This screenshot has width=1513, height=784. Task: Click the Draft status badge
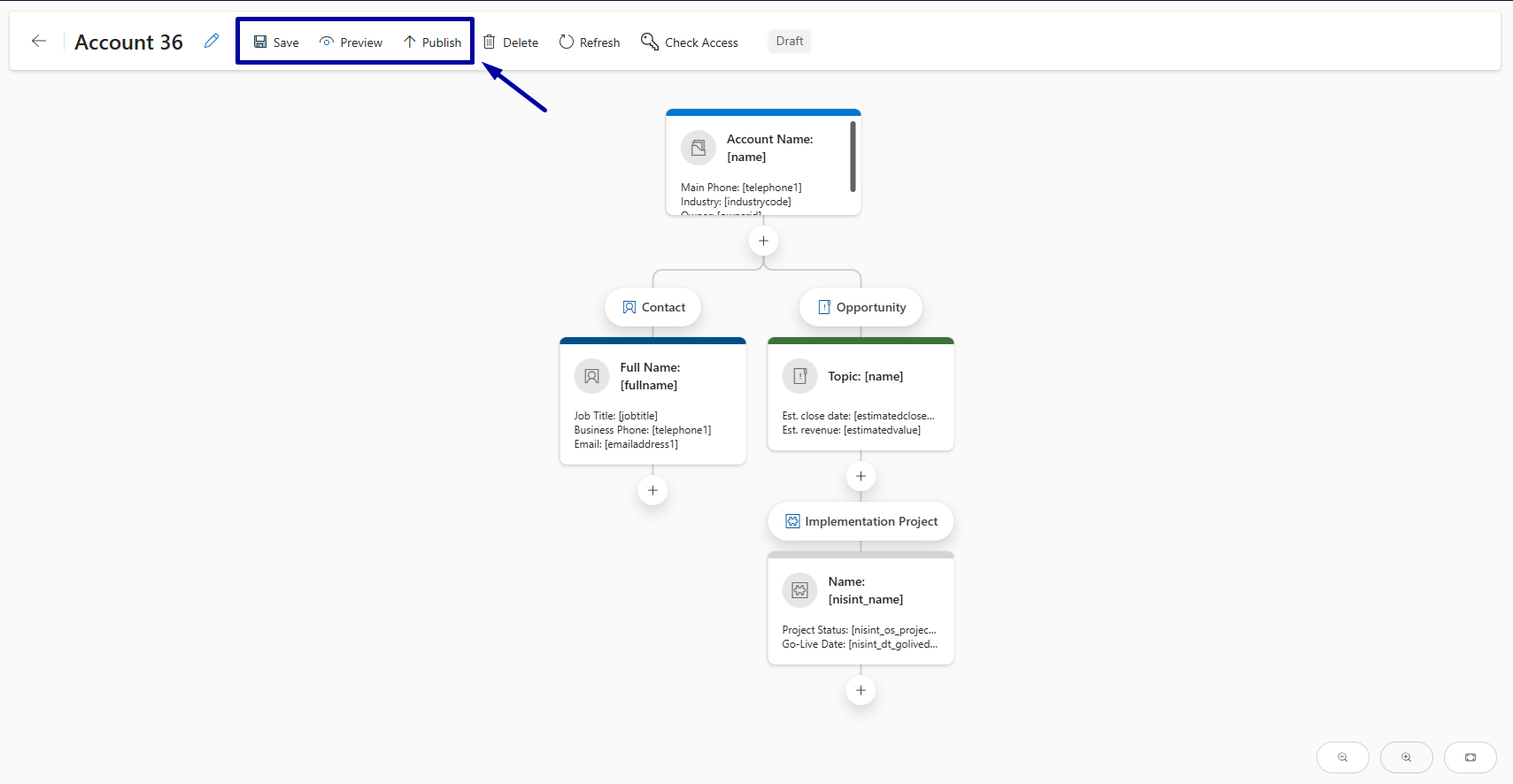pos(790,42)
